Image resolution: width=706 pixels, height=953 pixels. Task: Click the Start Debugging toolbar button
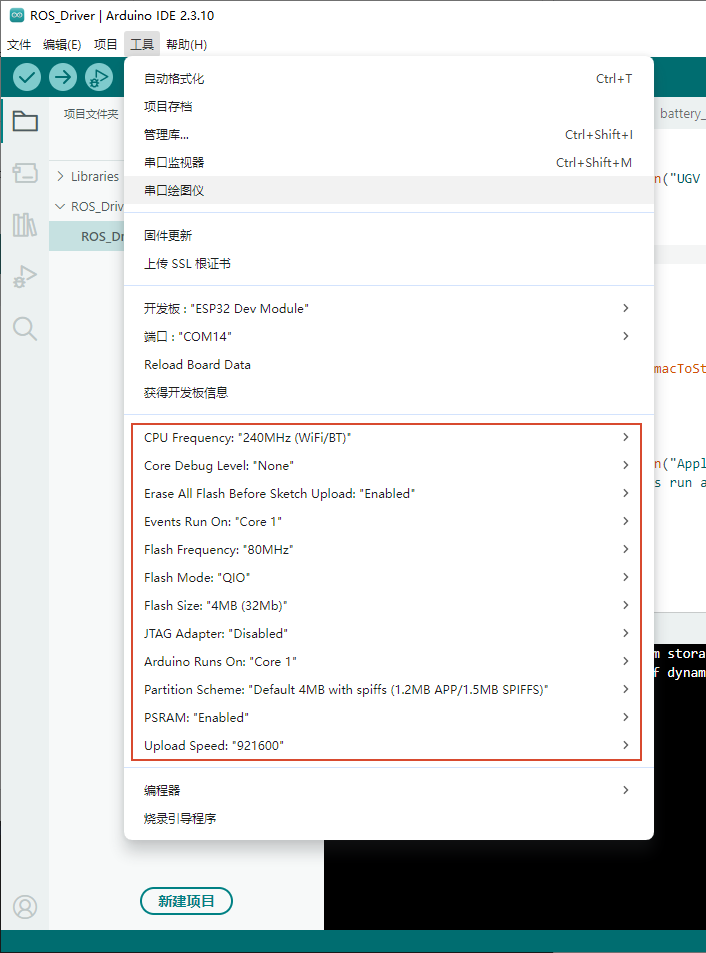tap(98, 77)
